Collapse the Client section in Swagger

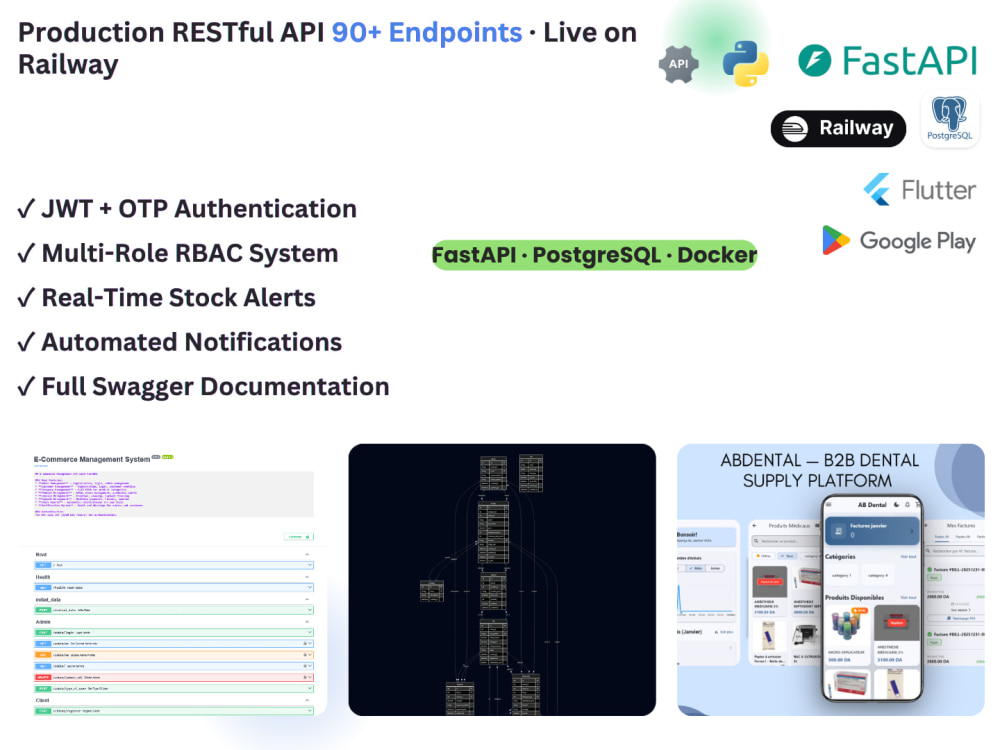pos(307,700)
